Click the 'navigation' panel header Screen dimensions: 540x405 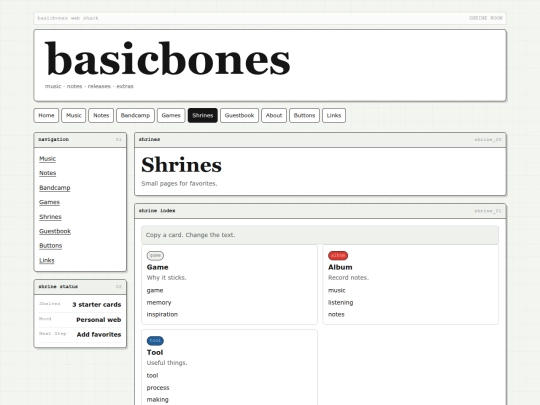[x=80, y=139]
